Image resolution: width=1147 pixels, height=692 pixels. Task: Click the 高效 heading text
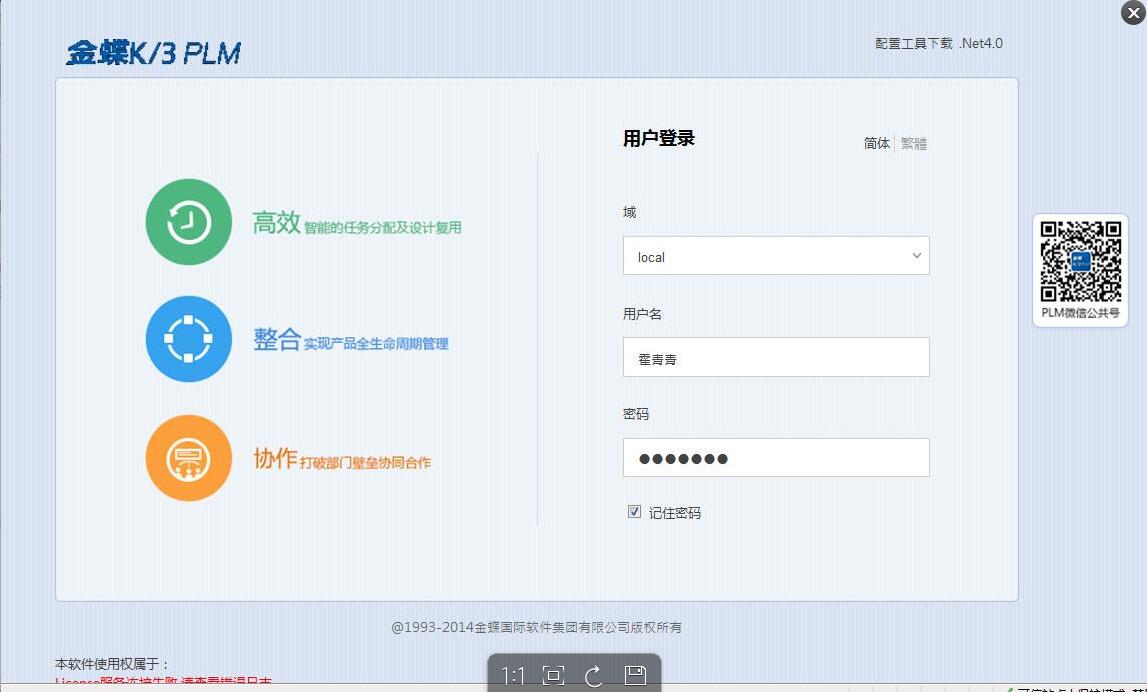[277, 222]
